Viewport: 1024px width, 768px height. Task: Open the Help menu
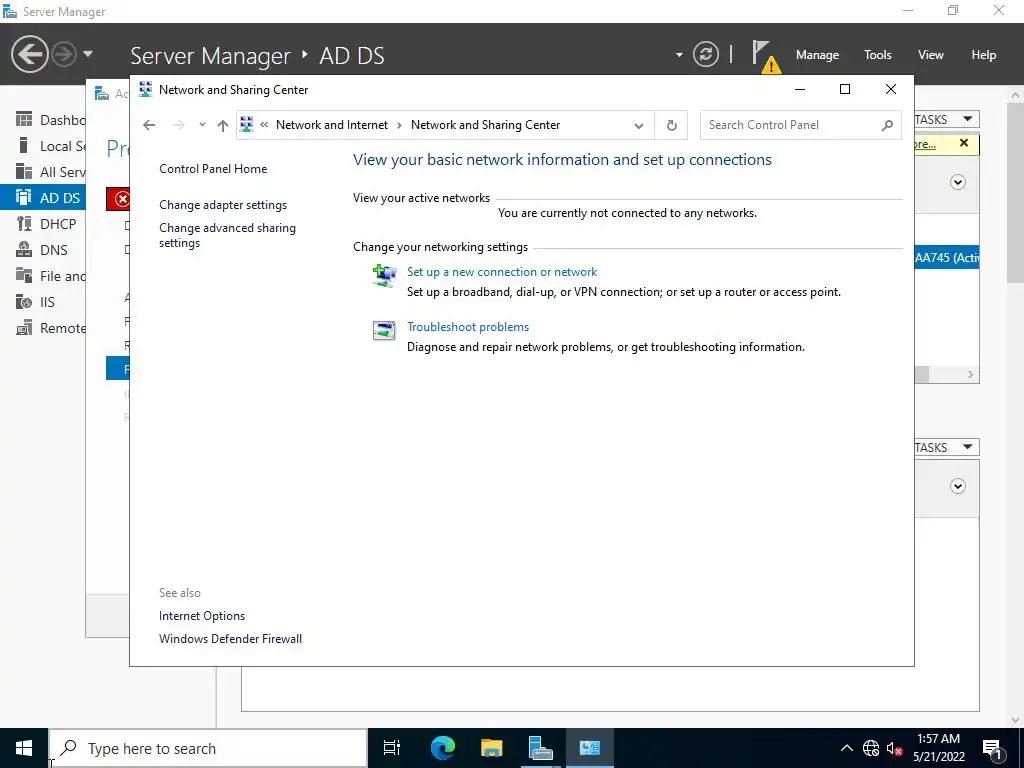[983, 55]
